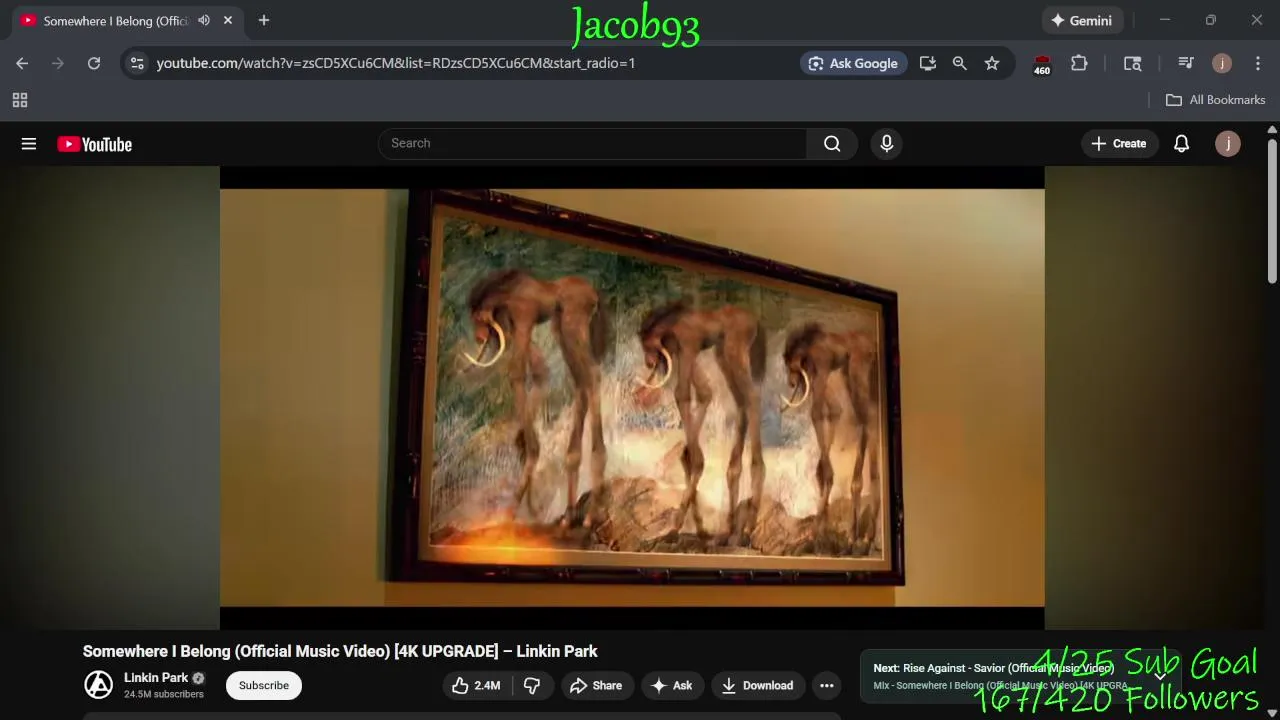This screenshot has width=1280, height=720.
Task: Click 24.5M subscribers text
Action: [164, 694]
